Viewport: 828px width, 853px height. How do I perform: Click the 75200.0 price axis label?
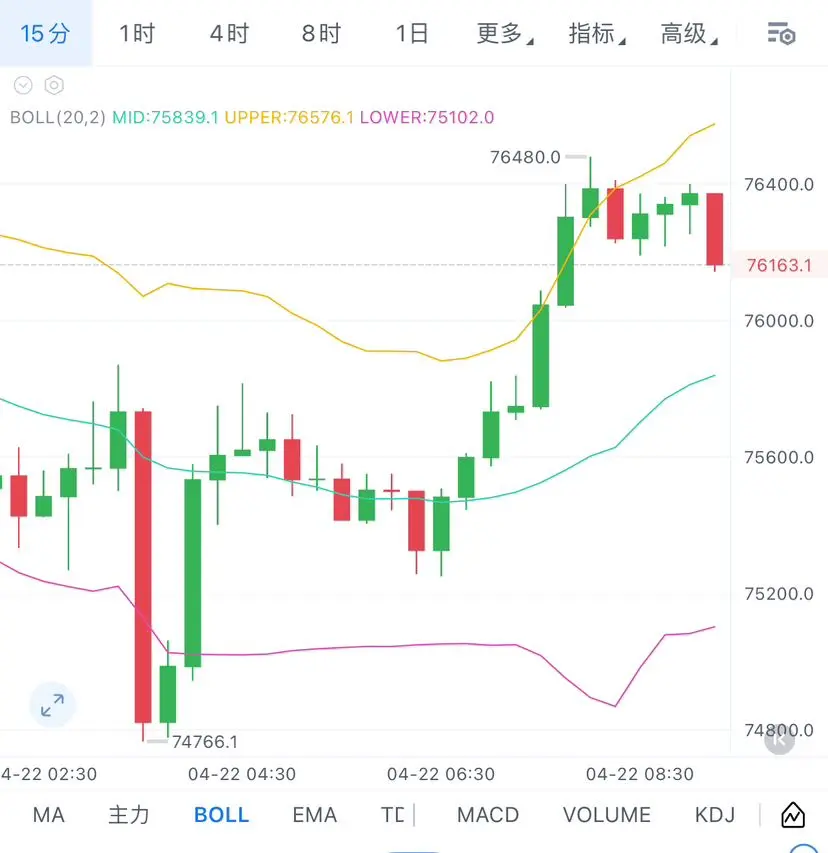(x=778, y=594)
